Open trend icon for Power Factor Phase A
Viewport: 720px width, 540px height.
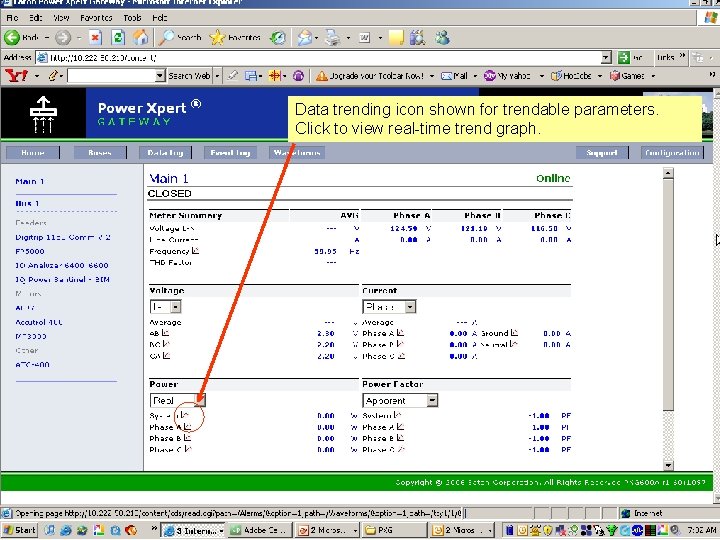coord(400,427)
